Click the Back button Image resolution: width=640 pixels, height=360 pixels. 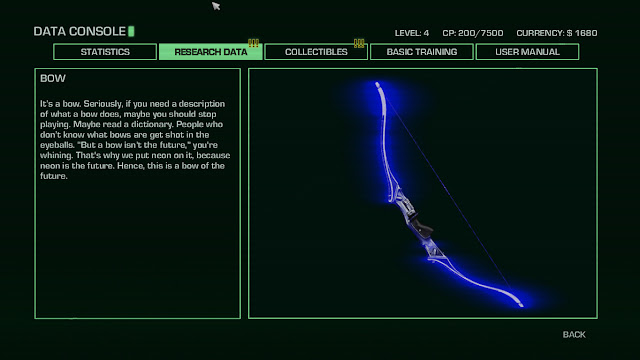(574, 335)
